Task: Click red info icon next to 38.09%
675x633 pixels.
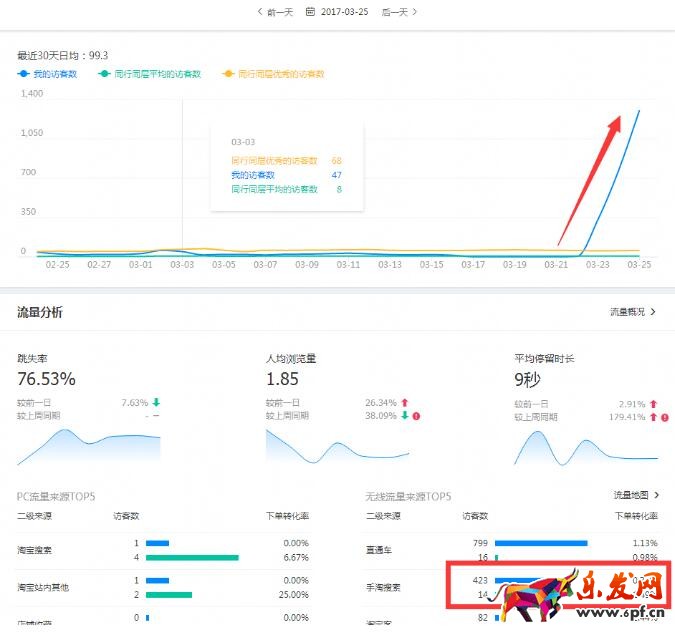Action: [415, 416]
